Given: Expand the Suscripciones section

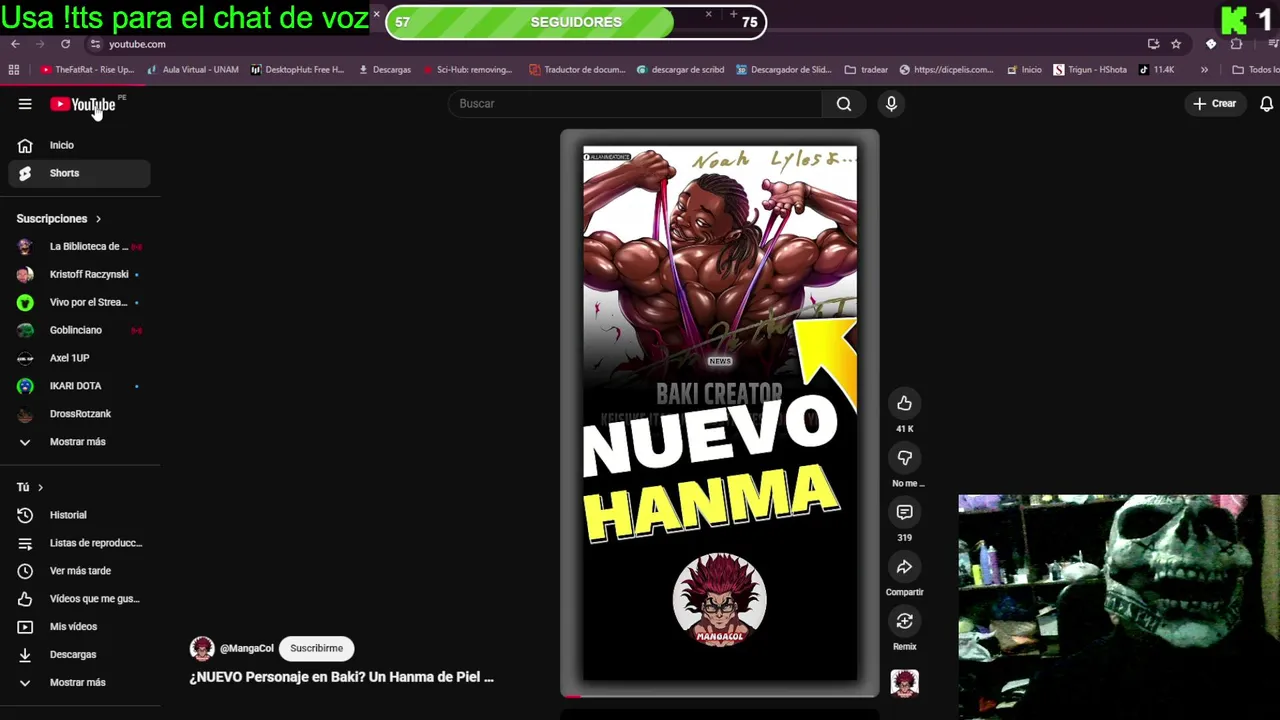Looking at the screenshot, I should pos(59,218).
